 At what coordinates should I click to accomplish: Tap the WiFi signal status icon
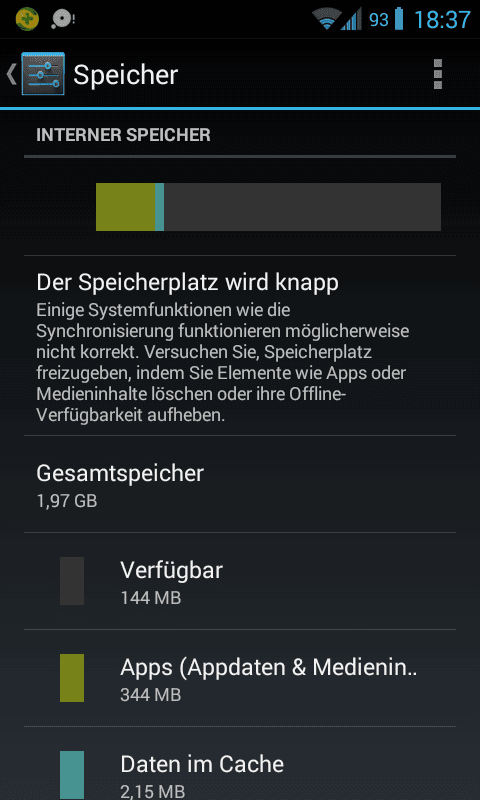pos(326,20)
